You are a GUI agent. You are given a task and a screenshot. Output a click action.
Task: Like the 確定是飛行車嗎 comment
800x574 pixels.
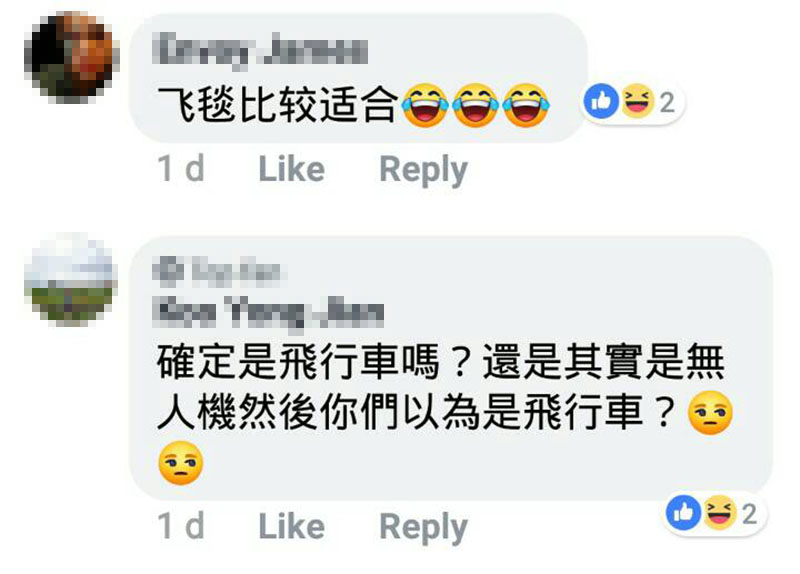tap(291, 526)
